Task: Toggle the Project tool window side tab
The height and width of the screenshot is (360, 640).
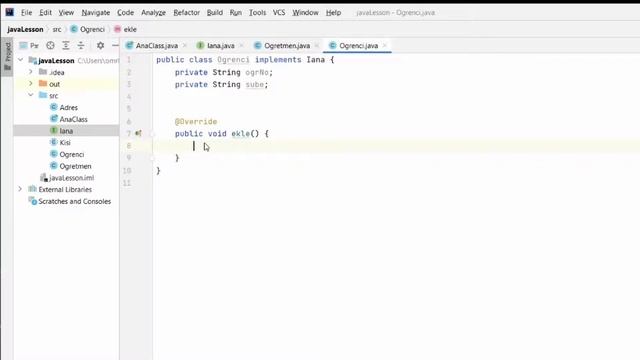Action: point(7,56)
